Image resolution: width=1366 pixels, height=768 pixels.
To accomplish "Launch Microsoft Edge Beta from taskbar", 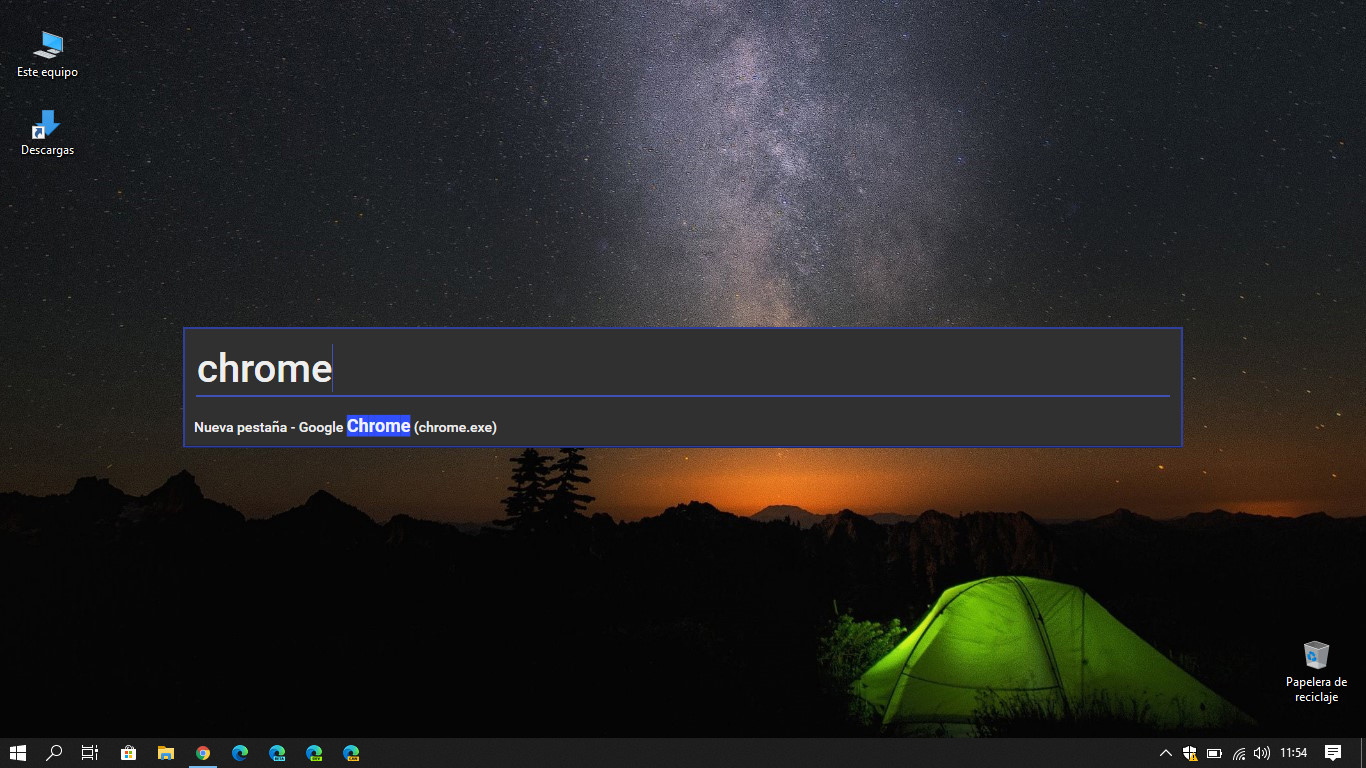I will click(x=277, y=753).
